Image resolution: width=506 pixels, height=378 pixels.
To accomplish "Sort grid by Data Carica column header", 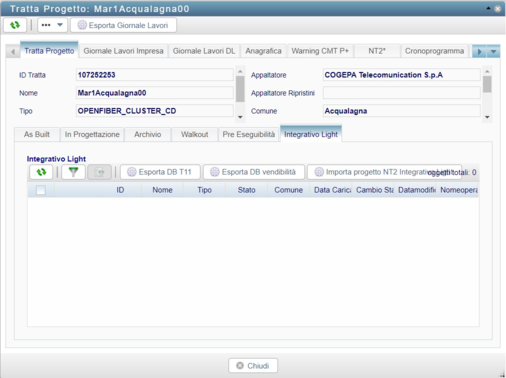I will tap(331, 190).
